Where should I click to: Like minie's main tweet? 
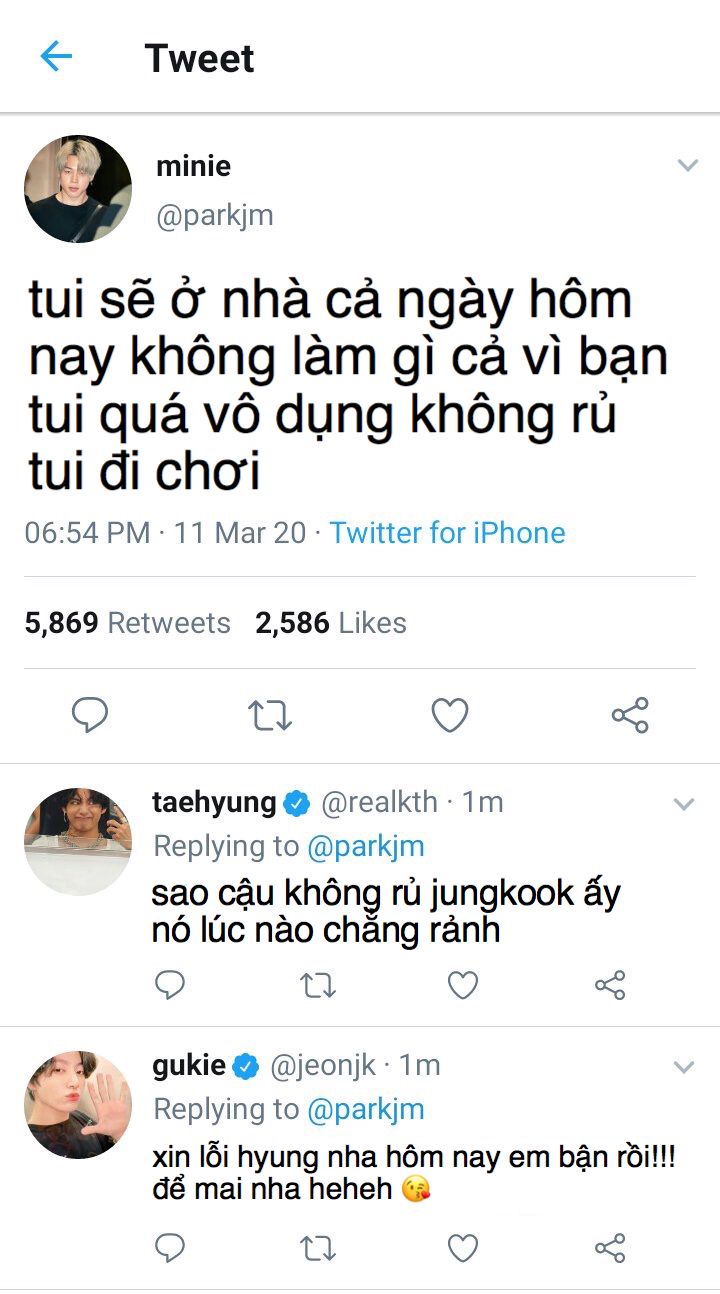pos(450,715)
